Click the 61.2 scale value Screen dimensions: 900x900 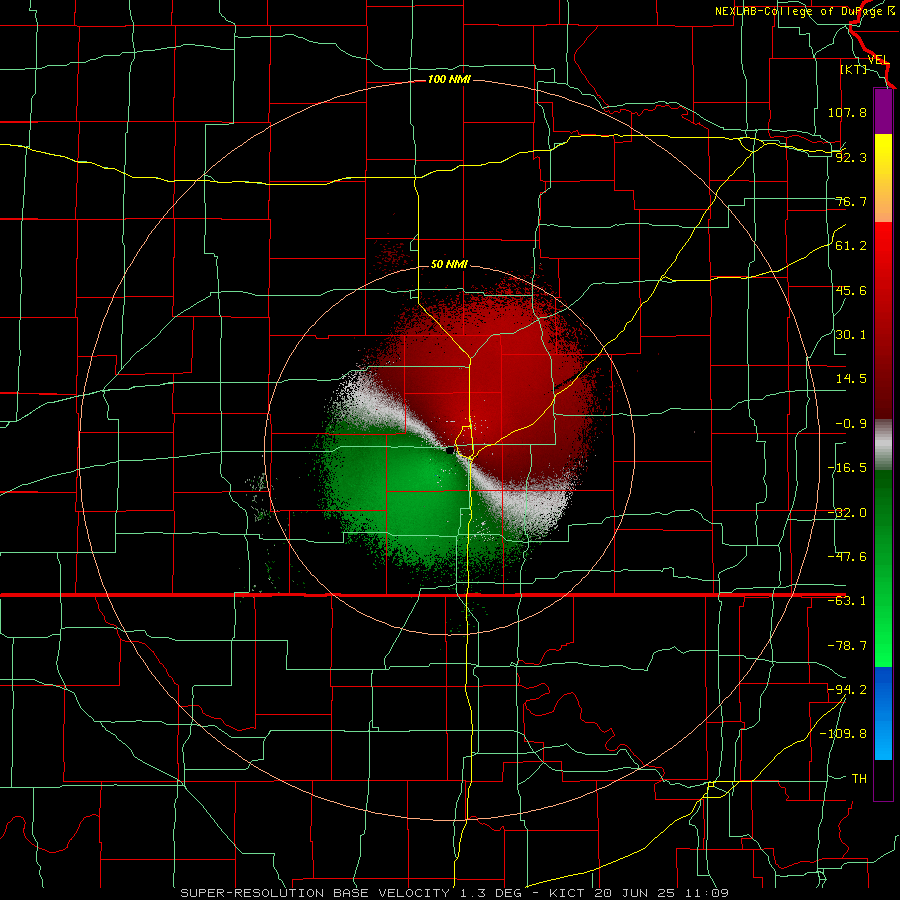pos(851,246)
